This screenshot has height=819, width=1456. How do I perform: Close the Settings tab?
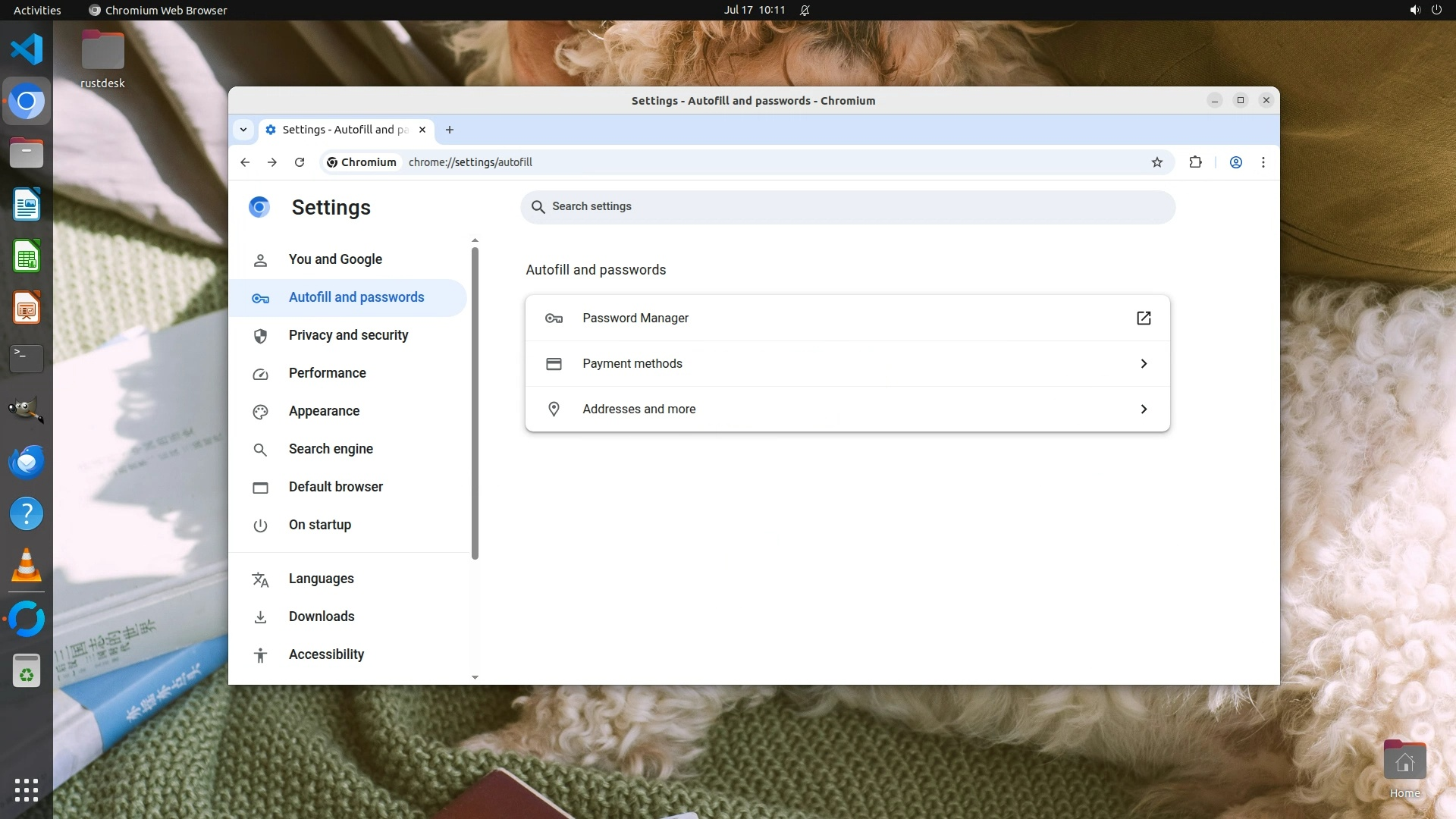[x=422, y=130]
